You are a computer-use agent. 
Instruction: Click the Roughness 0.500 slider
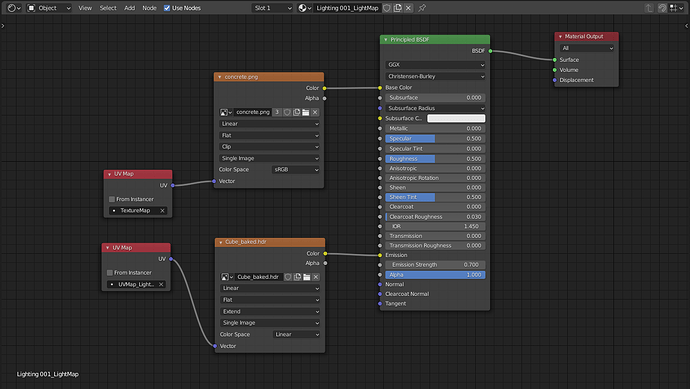point(435,159)
